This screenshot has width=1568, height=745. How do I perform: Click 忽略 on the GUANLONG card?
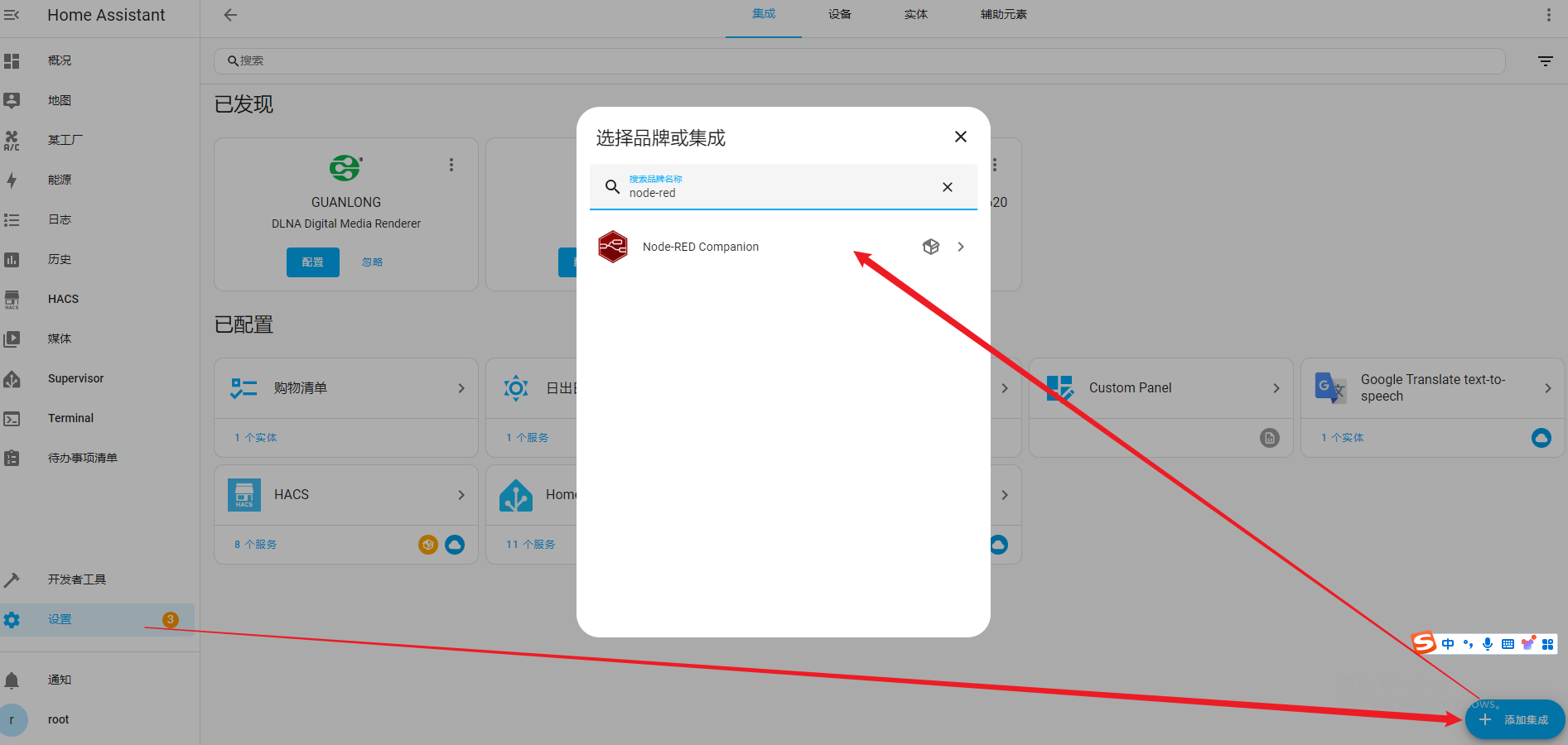(x=373, y=262)
